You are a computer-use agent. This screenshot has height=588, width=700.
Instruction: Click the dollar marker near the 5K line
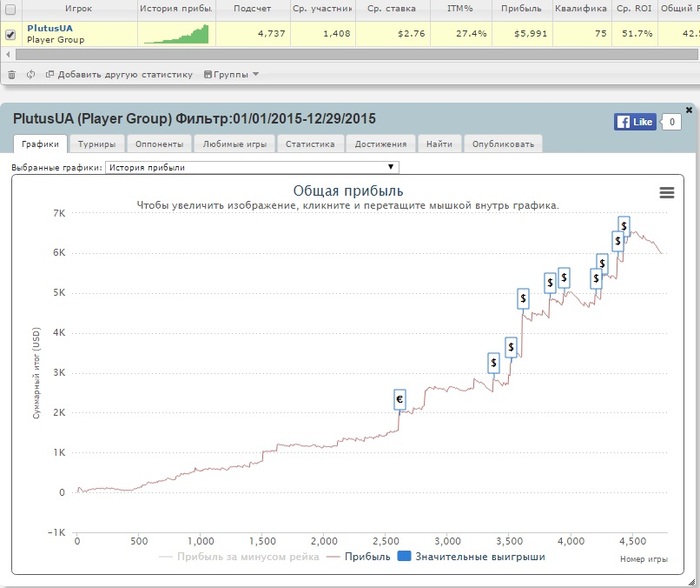523,298
